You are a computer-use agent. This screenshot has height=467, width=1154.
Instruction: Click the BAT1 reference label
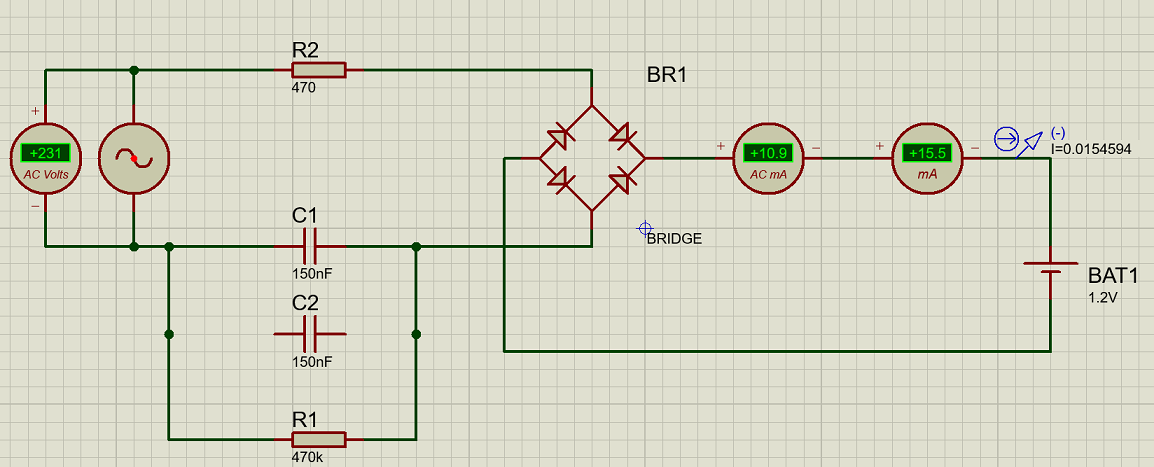click(1114, 276)
